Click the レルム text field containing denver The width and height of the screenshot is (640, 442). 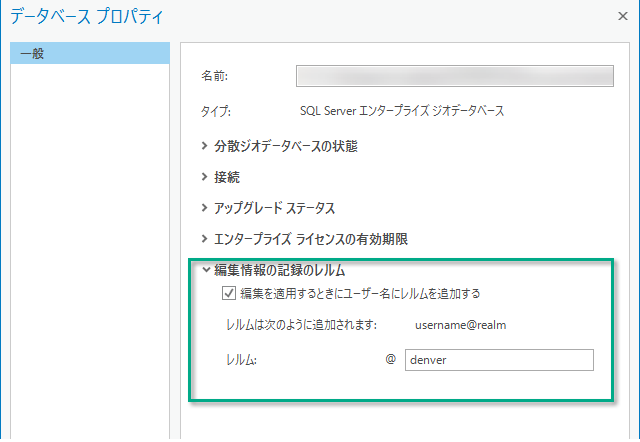pos(498,360)
